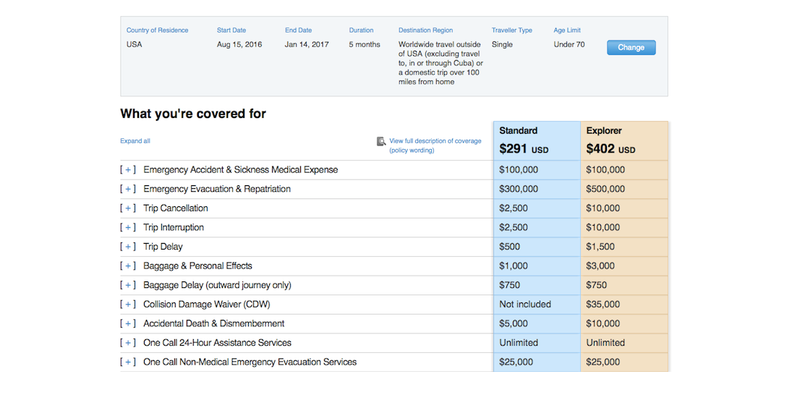This screenshot has width=800, height=395.
Task: Click the blue Change button
Action: pos(631,47)
